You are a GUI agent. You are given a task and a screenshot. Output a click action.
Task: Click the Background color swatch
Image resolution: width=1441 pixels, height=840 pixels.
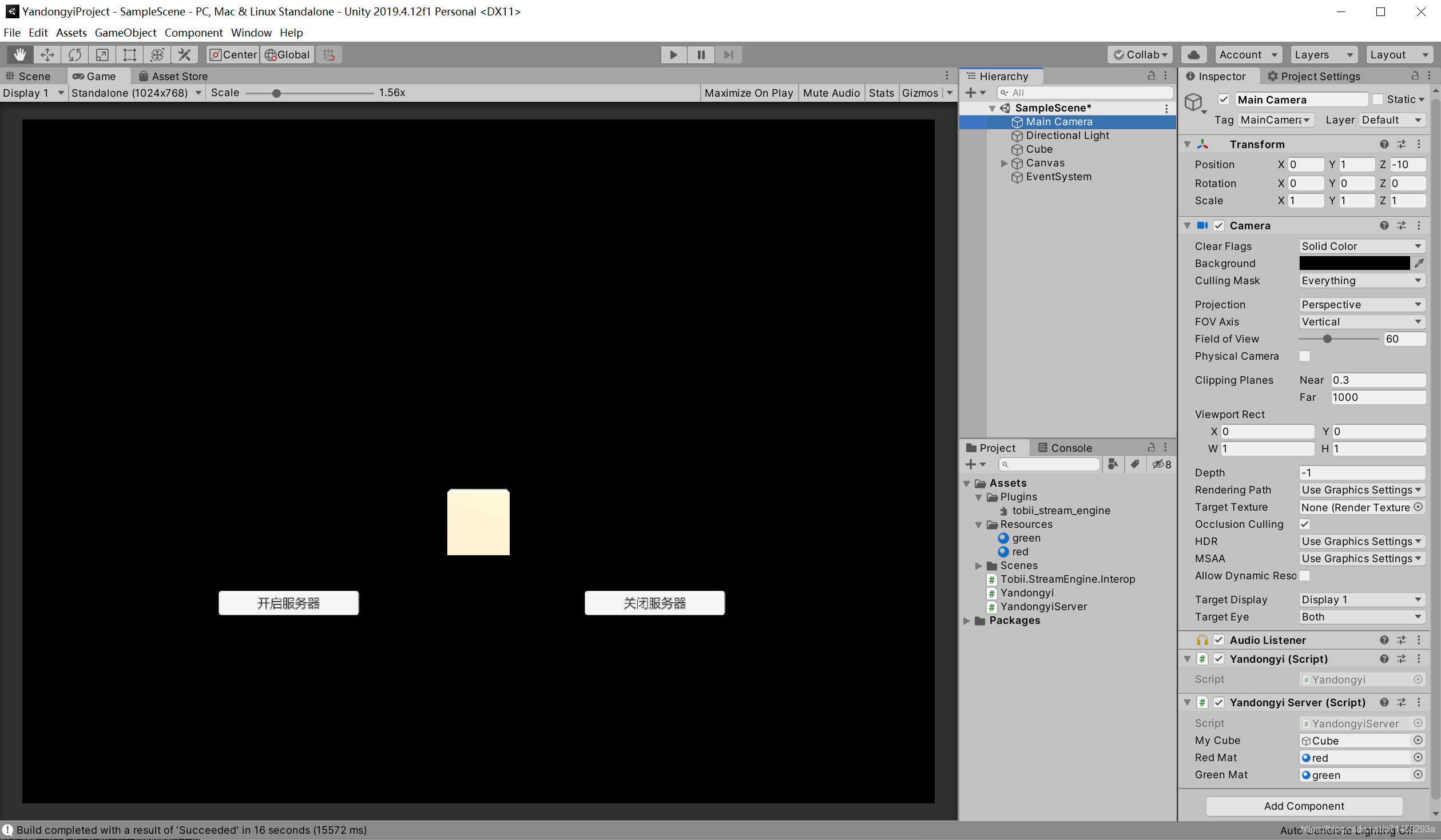pyautogui.click(x=1354, y=263)
